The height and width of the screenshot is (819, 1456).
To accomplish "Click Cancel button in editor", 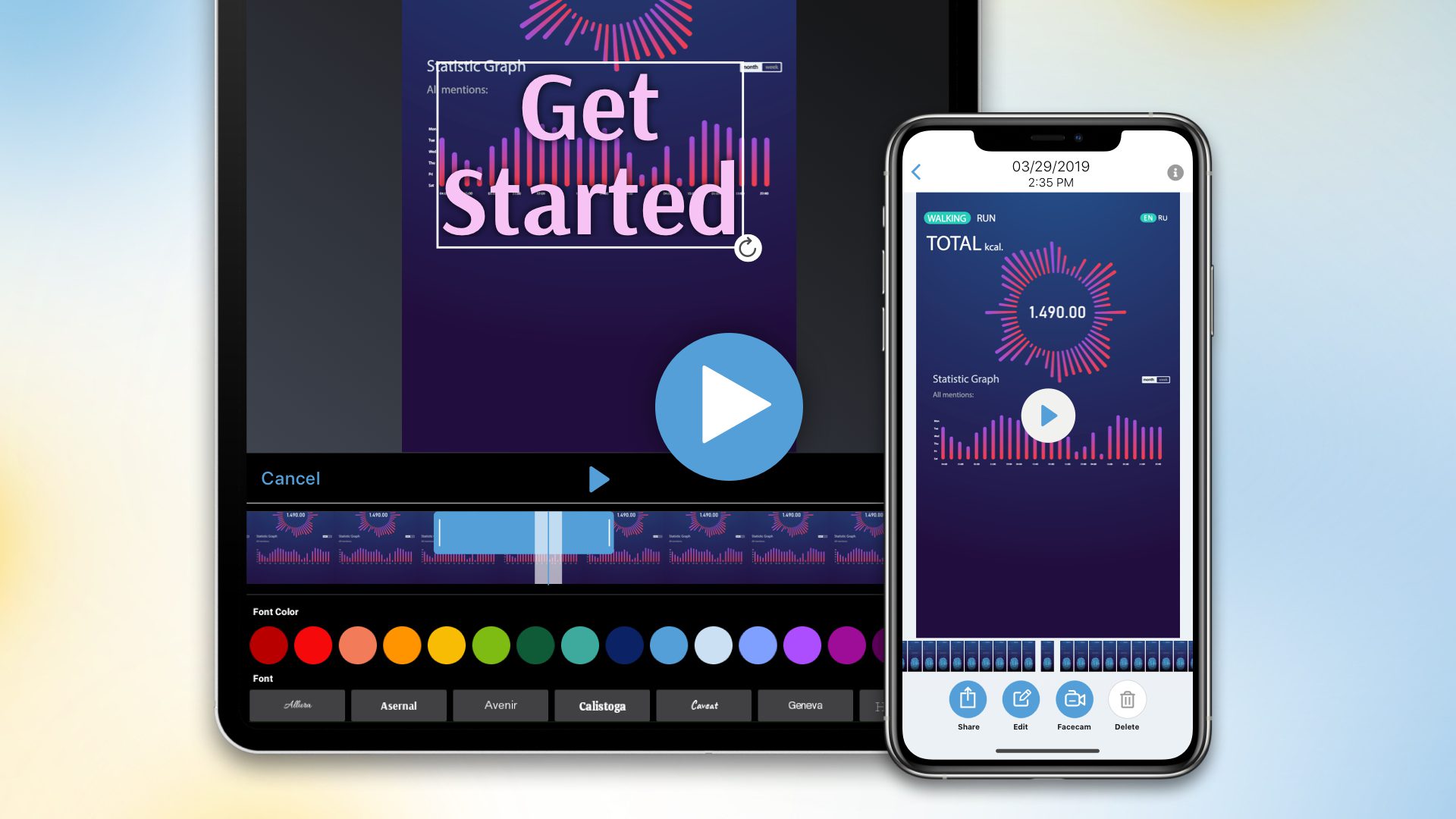I will point(289,478).
